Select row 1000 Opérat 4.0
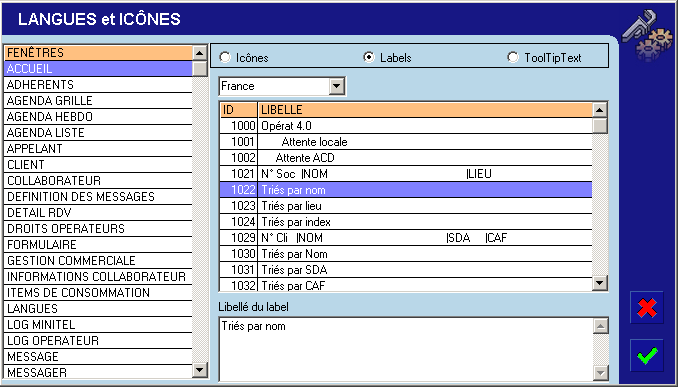The width and height of the screenshot is (678, 387). (406, 126)
